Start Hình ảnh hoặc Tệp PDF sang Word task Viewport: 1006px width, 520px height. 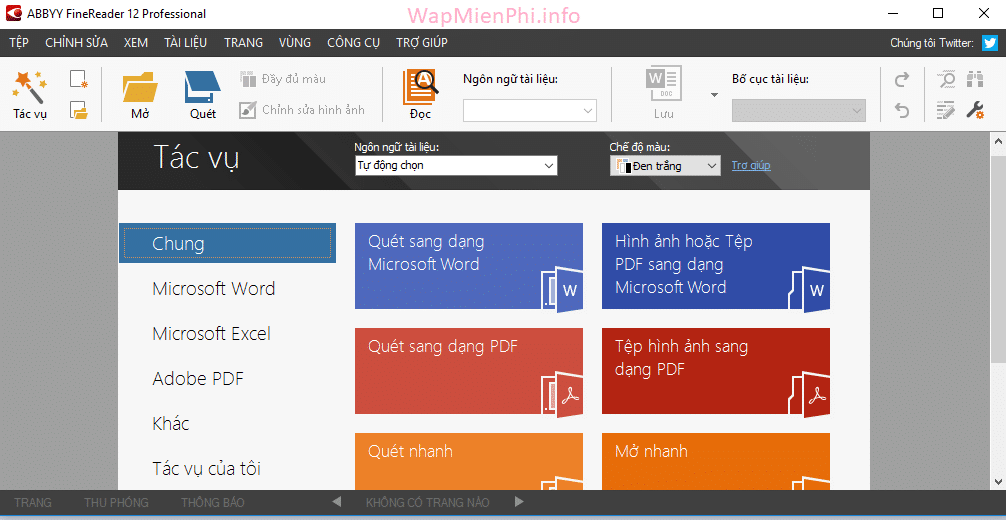point(716,266)
